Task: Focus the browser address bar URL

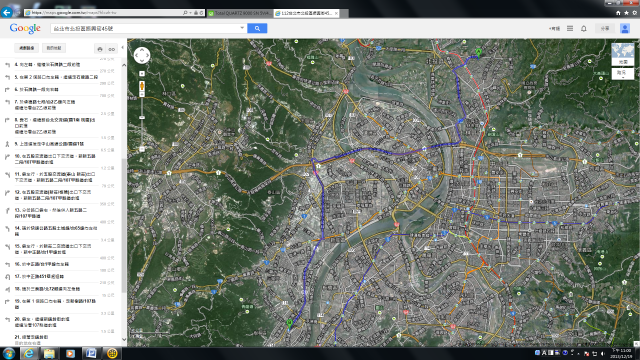Action: [x=106, y=13]
